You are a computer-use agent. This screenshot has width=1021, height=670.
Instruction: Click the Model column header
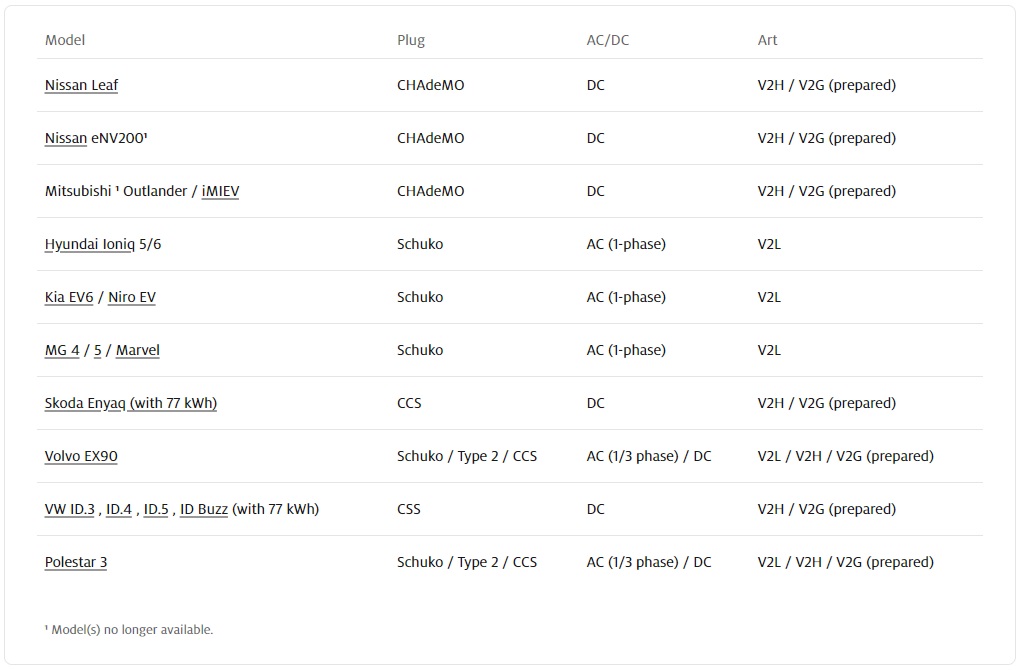(65, 40)
